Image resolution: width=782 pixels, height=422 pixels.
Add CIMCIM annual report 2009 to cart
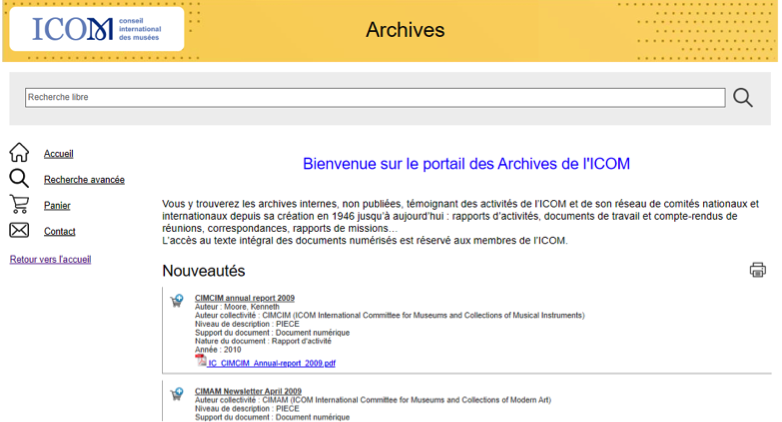point(177,300)
